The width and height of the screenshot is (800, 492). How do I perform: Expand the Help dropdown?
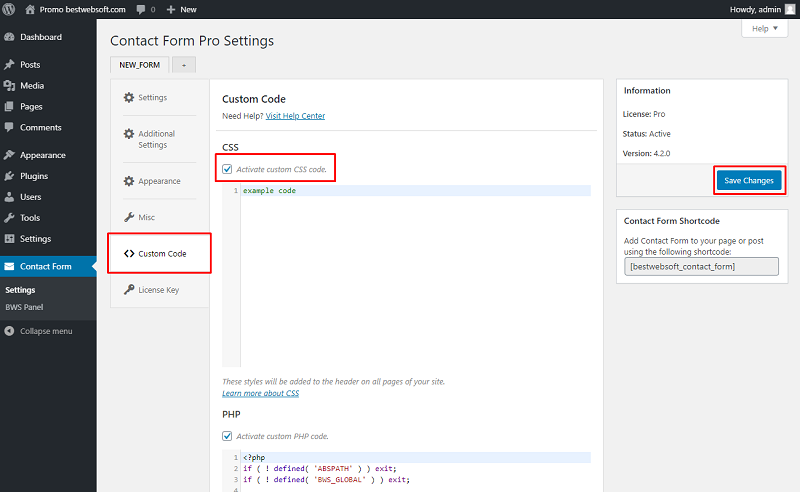click(x=764, y=29)
